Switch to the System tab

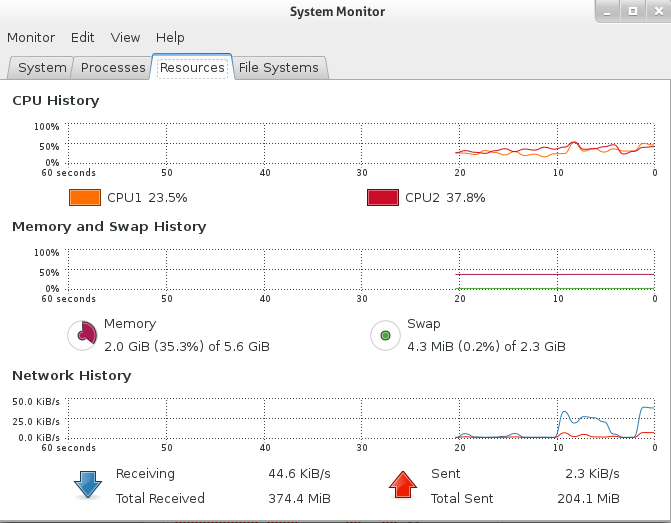tap(42, 68)
